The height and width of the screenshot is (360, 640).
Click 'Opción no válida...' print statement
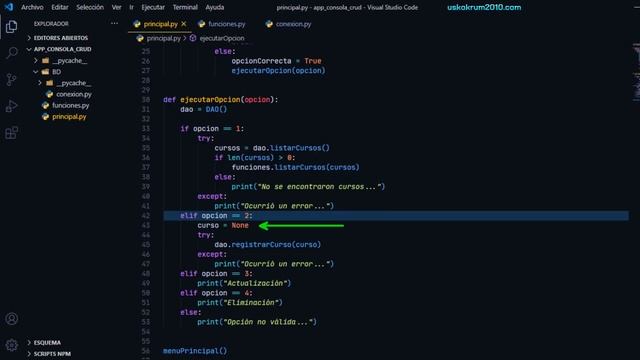pyautogui.click(x=257, y=322)
